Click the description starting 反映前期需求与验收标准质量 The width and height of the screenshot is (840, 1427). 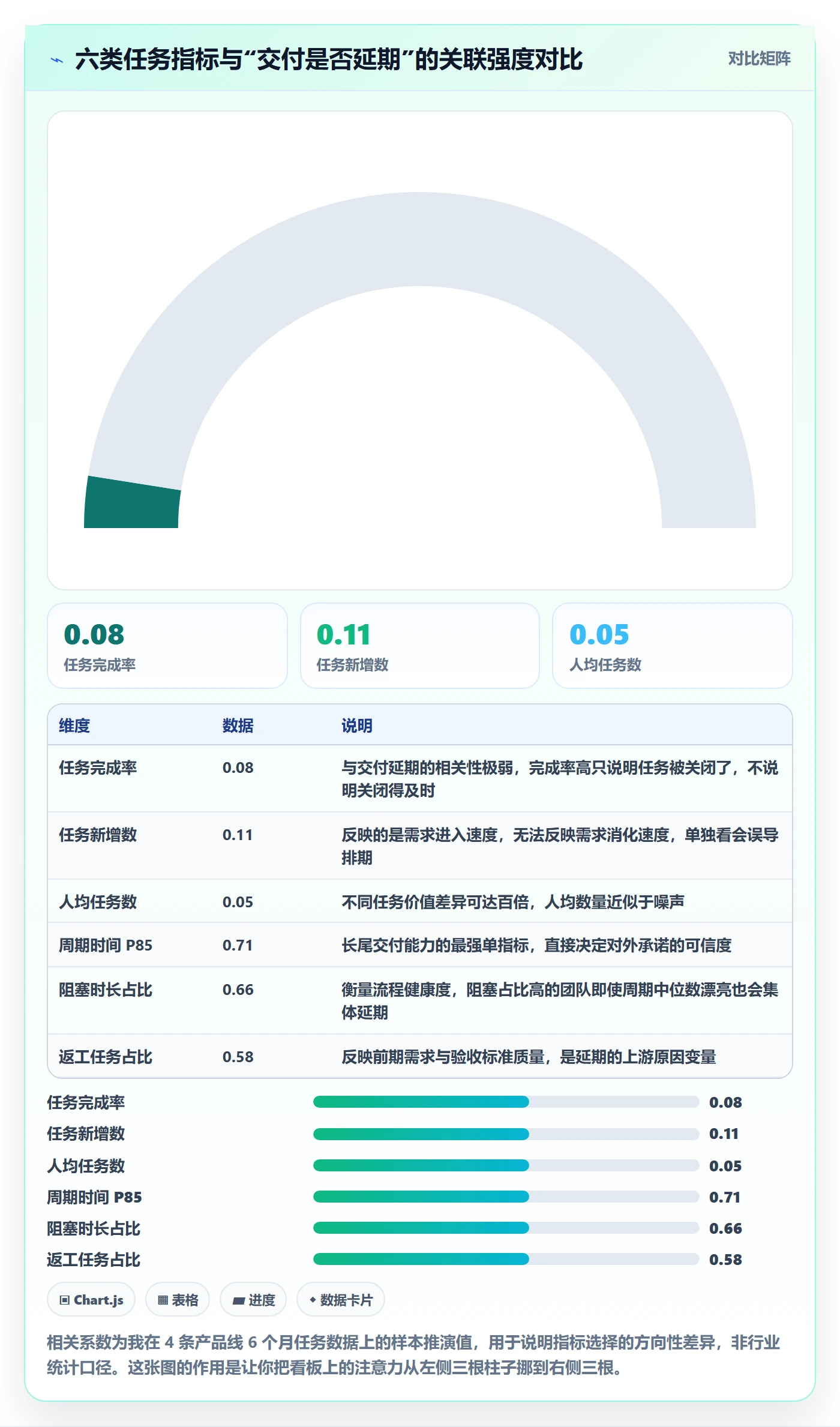coord(529,1057)
